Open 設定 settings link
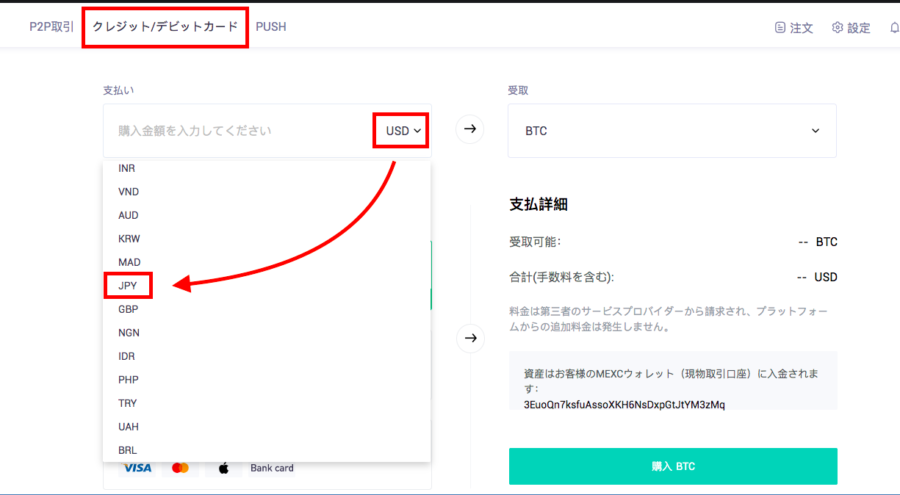This screenshot has width=900, height=495. (851, 28)
